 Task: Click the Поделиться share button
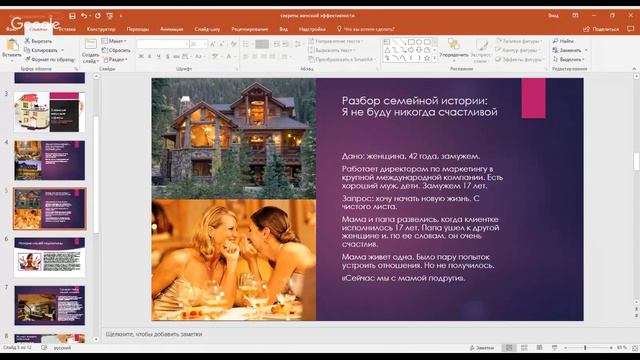[601, 29]
